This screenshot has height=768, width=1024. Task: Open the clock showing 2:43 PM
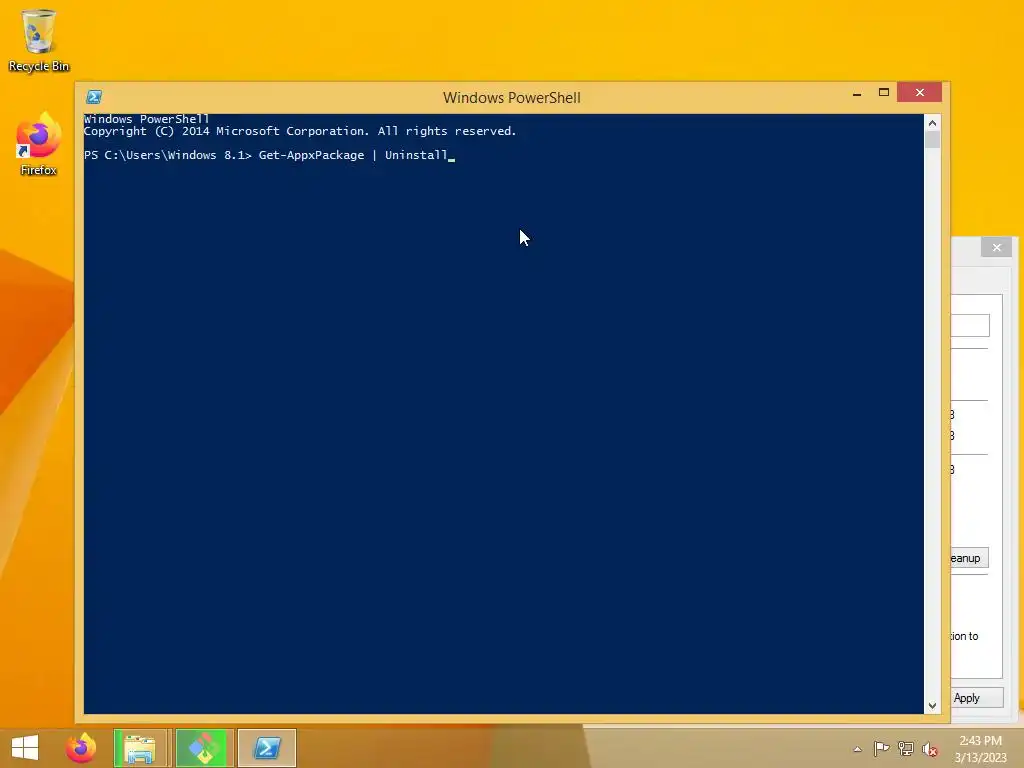[x=980, y=749]
